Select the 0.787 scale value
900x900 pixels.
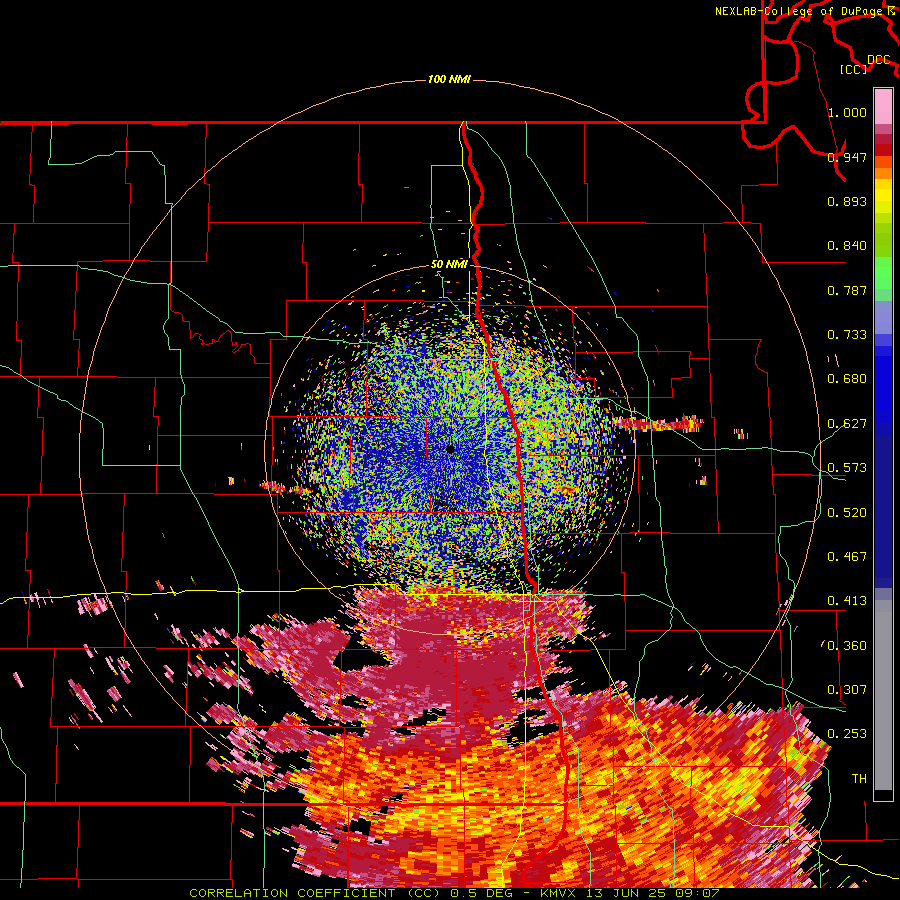(x=847, y=290)
